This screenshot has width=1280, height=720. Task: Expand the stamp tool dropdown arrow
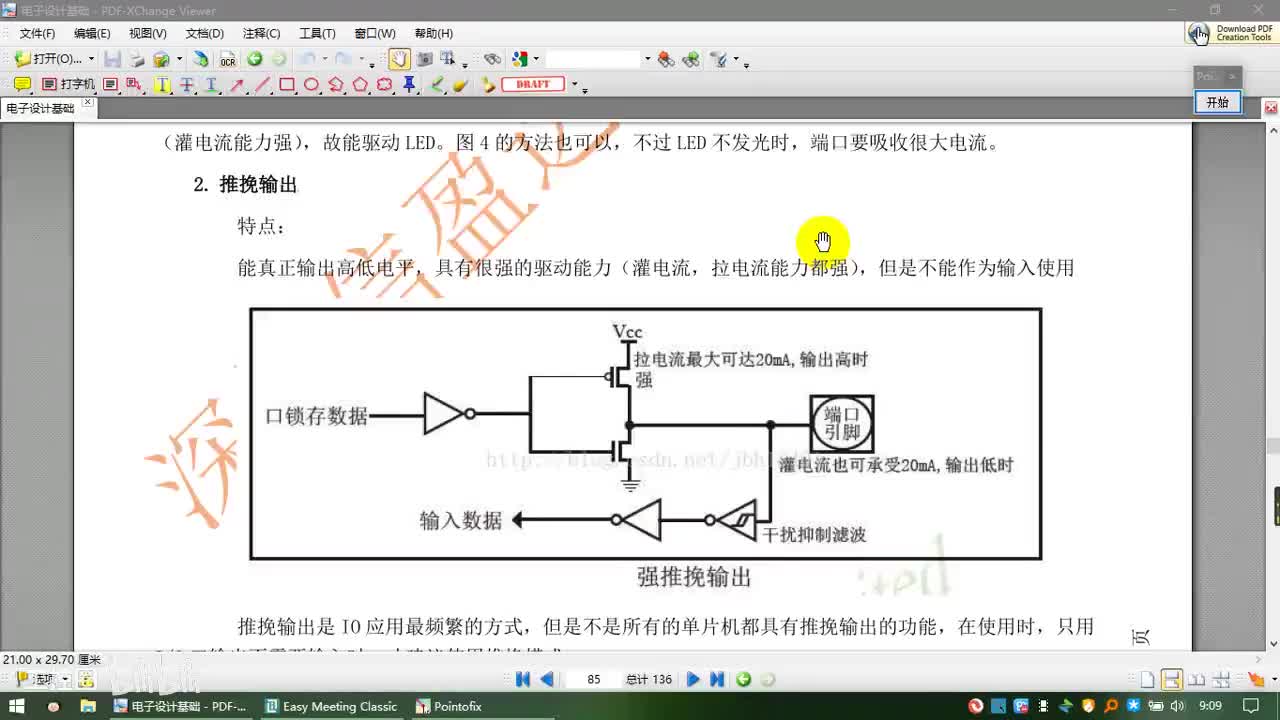(x=574, y=85)
